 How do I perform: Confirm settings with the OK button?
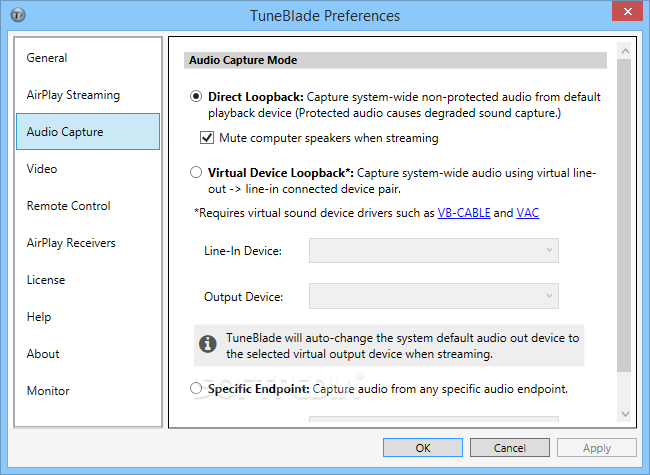point(423,448)
